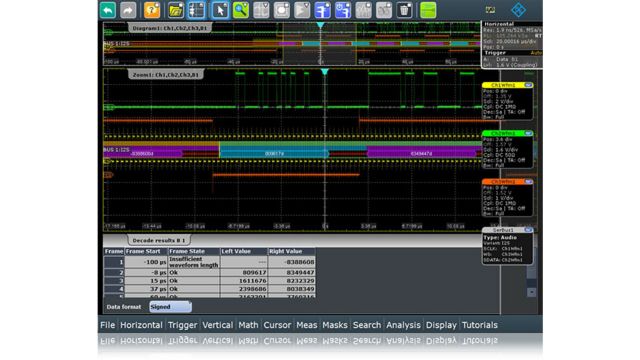Screen dimensions: 640x360
Task: Click the small yellow icon near logo
Action: (x=490, y=10)
